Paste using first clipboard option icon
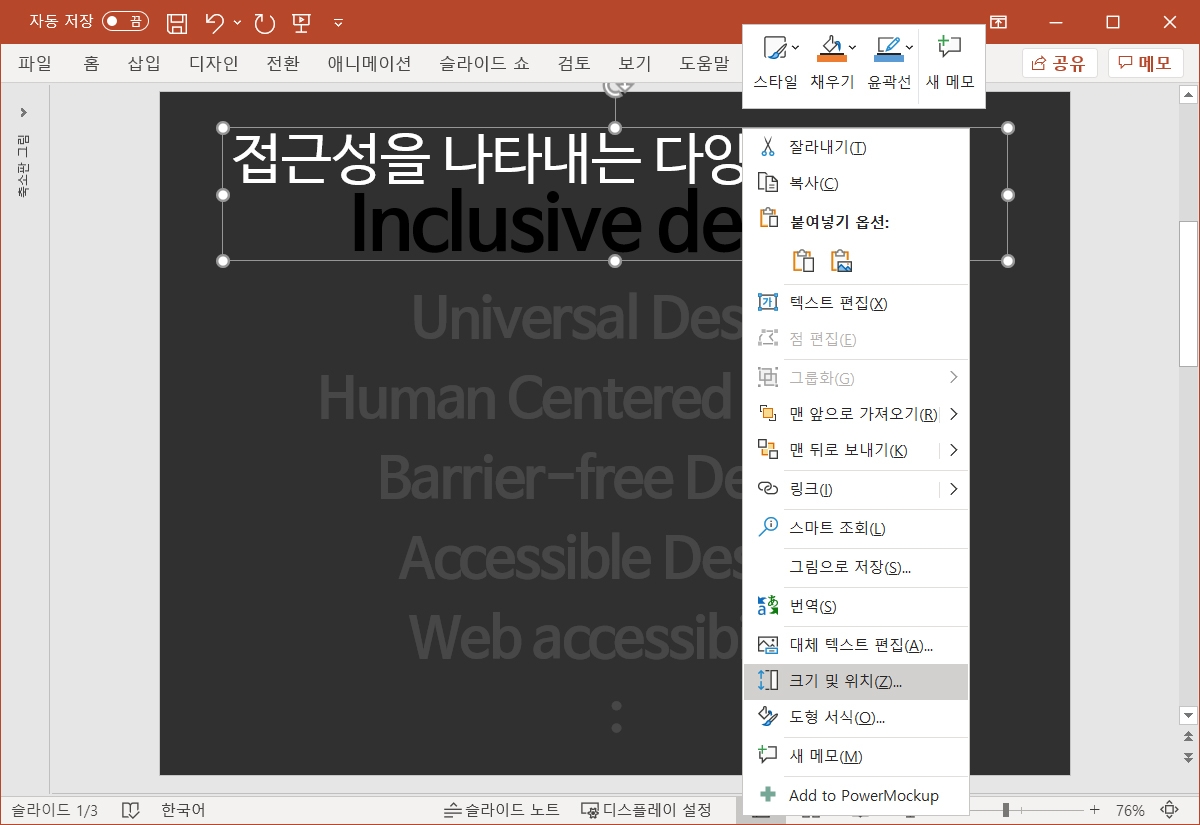This screenshot has height=825, width=1200. point(803,261)
